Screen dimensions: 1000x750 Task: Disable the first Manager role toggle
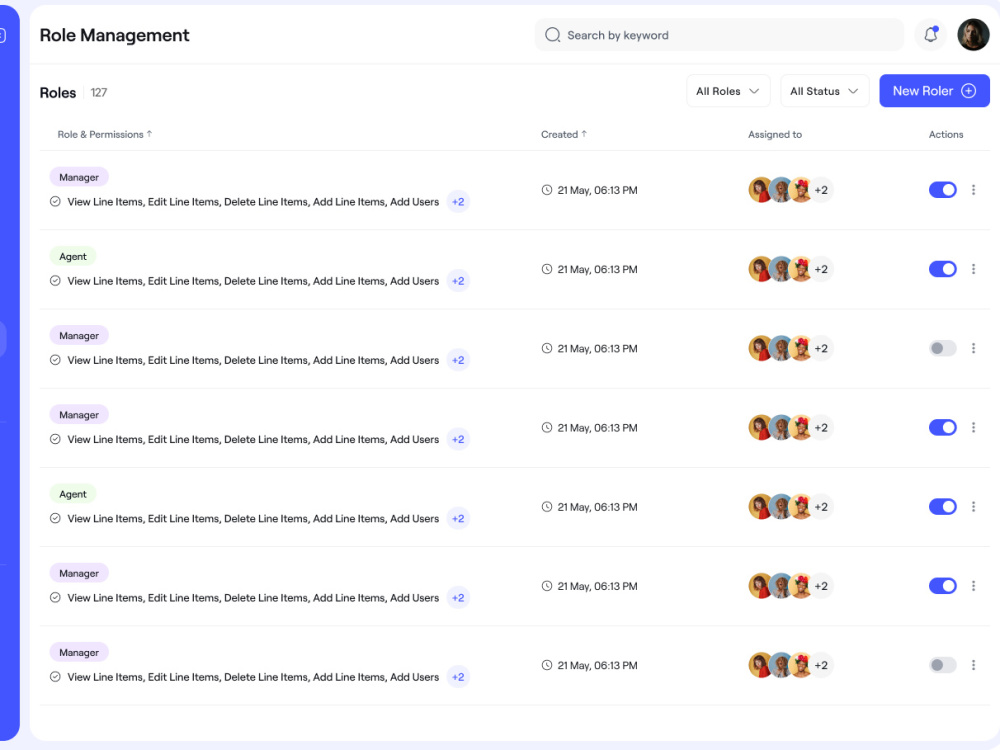[943, 189]
